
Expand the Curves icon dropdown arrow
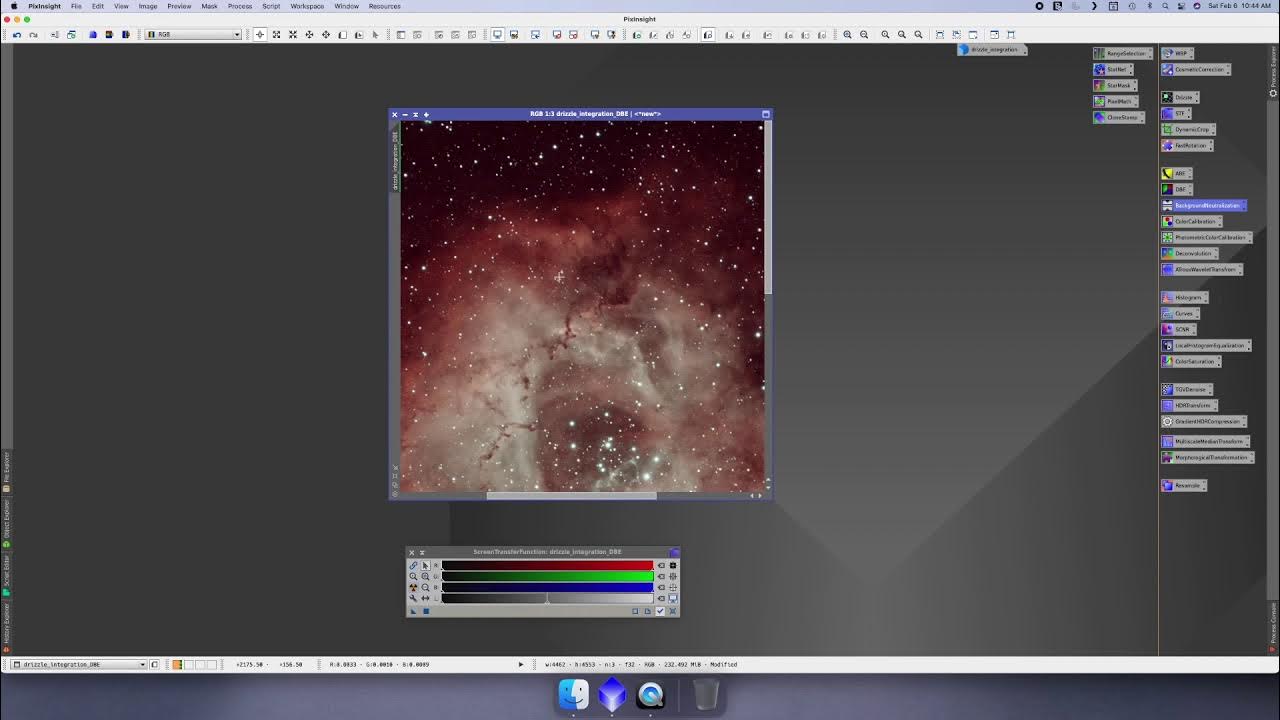[x=1195, y=313]
